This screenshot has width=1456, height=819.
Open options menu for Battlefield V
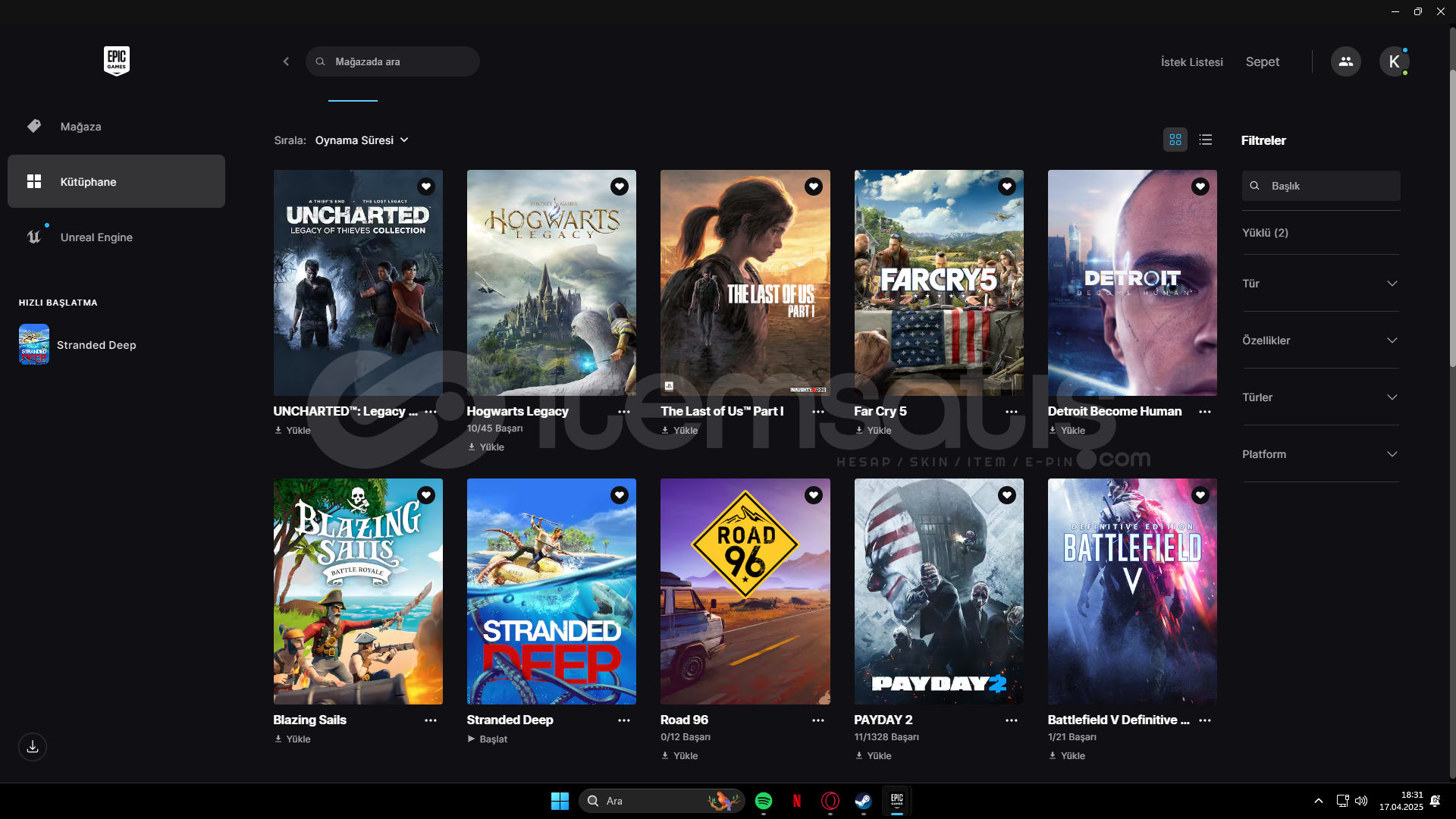(1205, 720)
